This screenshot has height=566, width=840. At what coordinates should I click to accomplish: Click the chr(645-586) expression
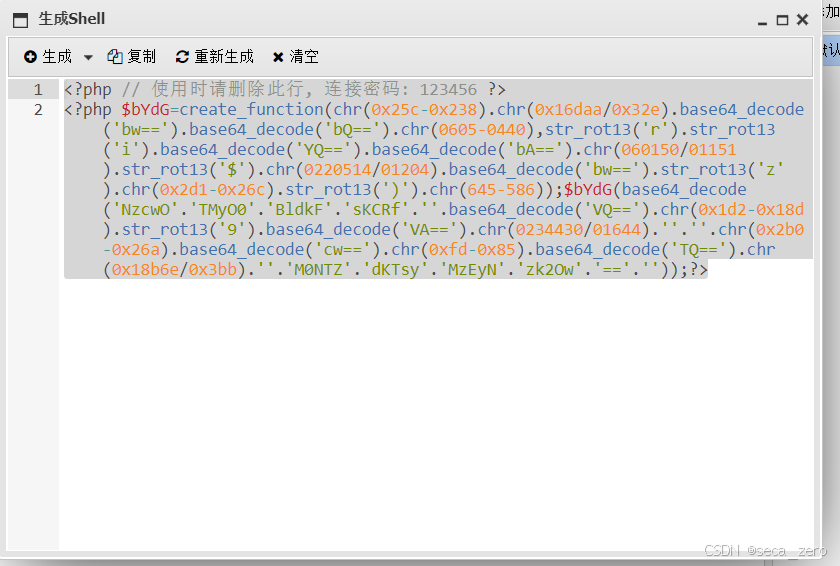click(486, 190)
